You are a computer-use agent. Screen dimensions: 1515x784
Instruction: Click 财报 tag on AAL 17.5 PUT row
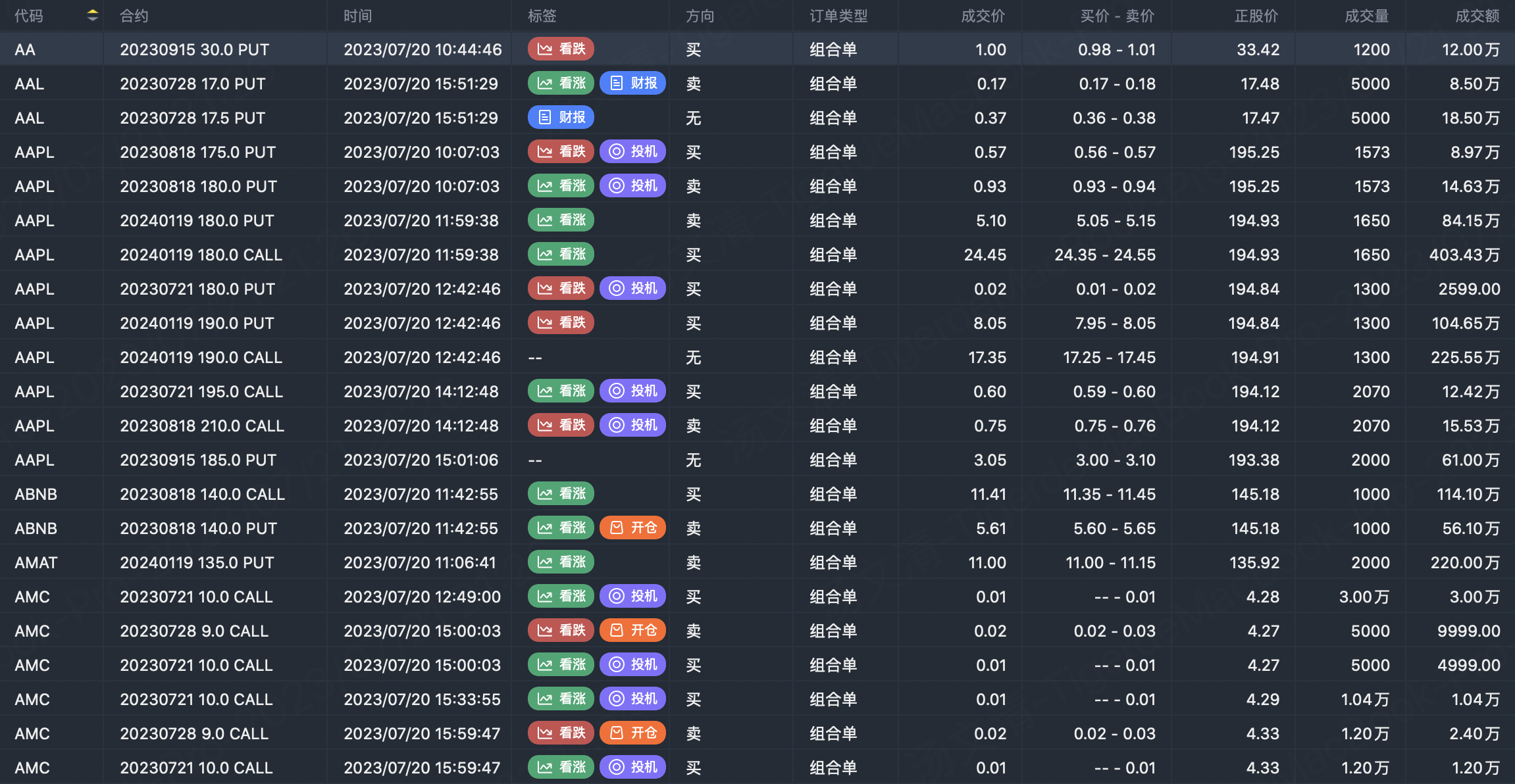click(561, 118)
